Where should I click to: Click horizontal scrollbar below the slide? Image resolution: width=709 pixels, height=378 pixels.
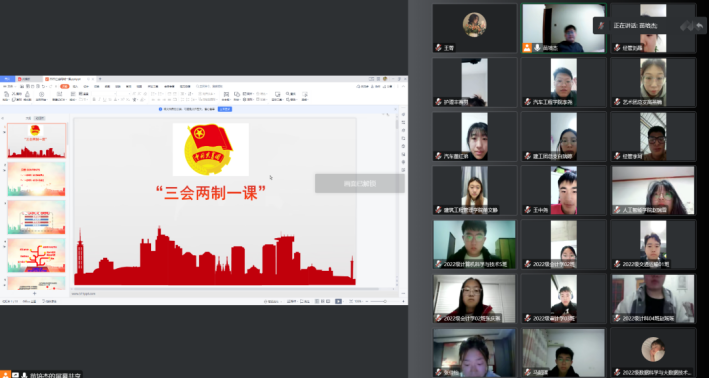tap(226, 288)
